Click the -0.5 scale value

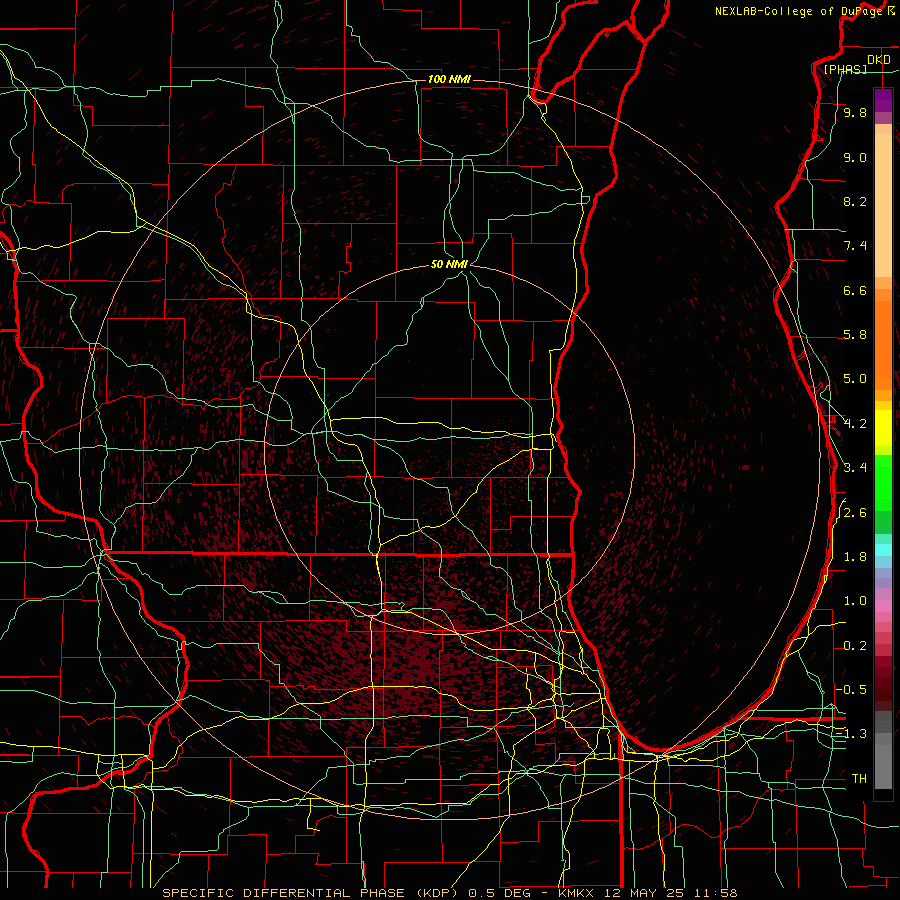click(851, 689)
